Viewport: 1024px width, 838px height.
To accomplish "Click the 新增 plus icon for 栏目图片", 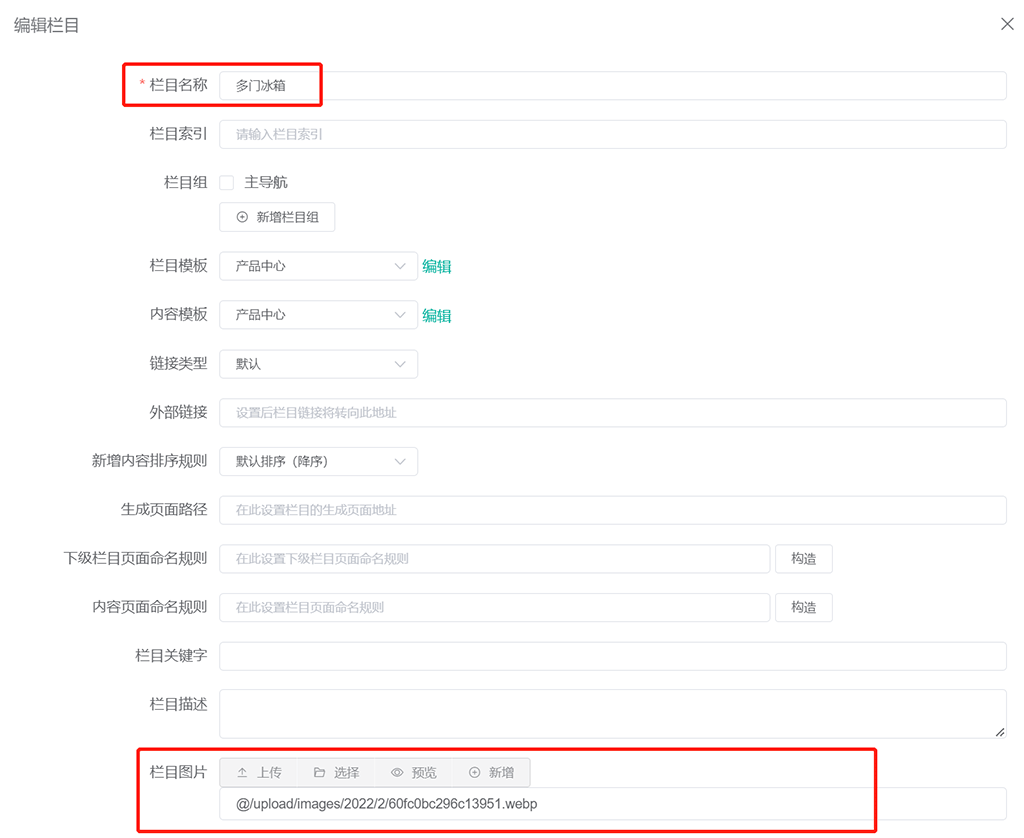I will (491, 773).
